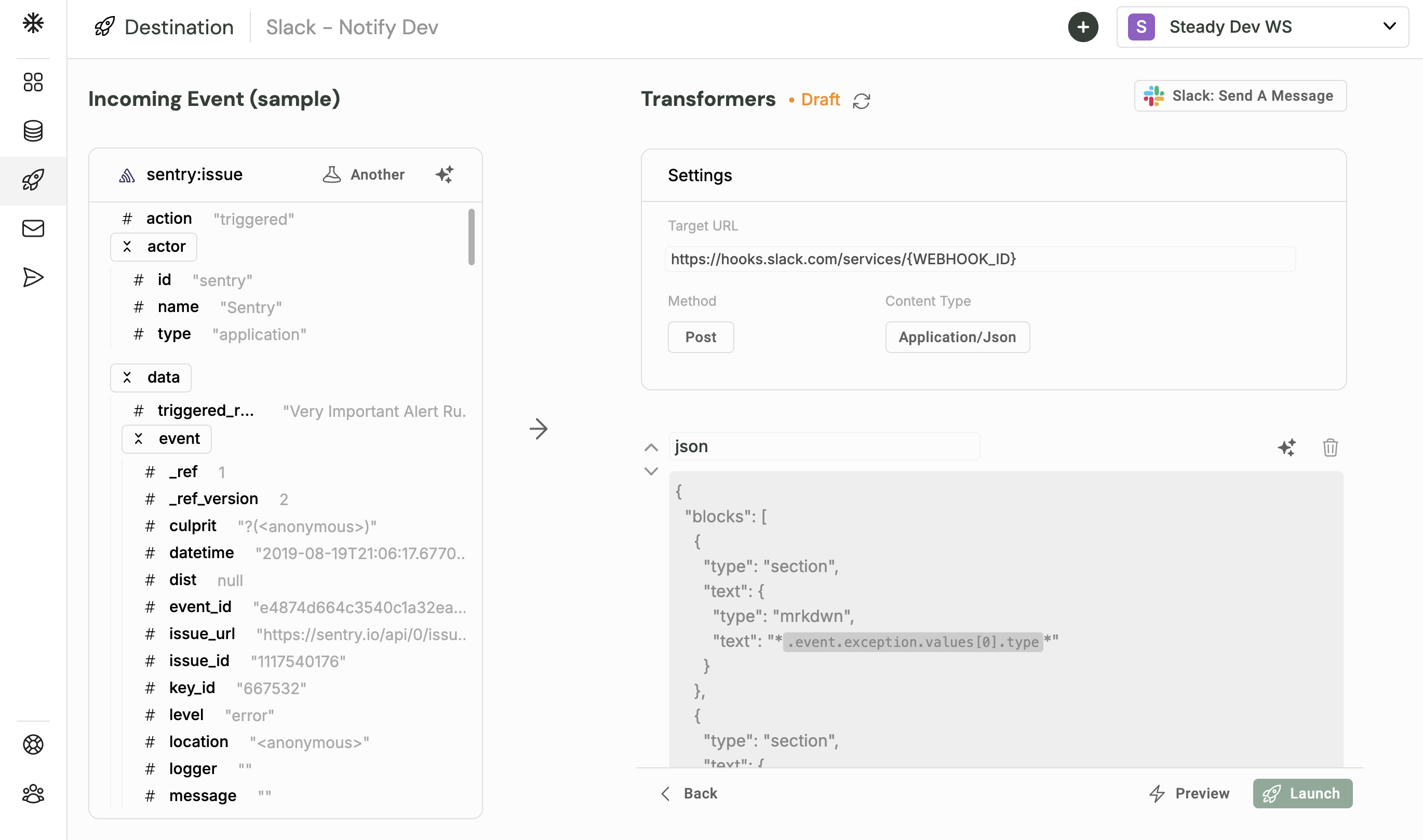The width and height of the screenshot is (1423, 840).
Task: Open the Steady Dev WS workspace dropdown
Action: point(1262,26)
